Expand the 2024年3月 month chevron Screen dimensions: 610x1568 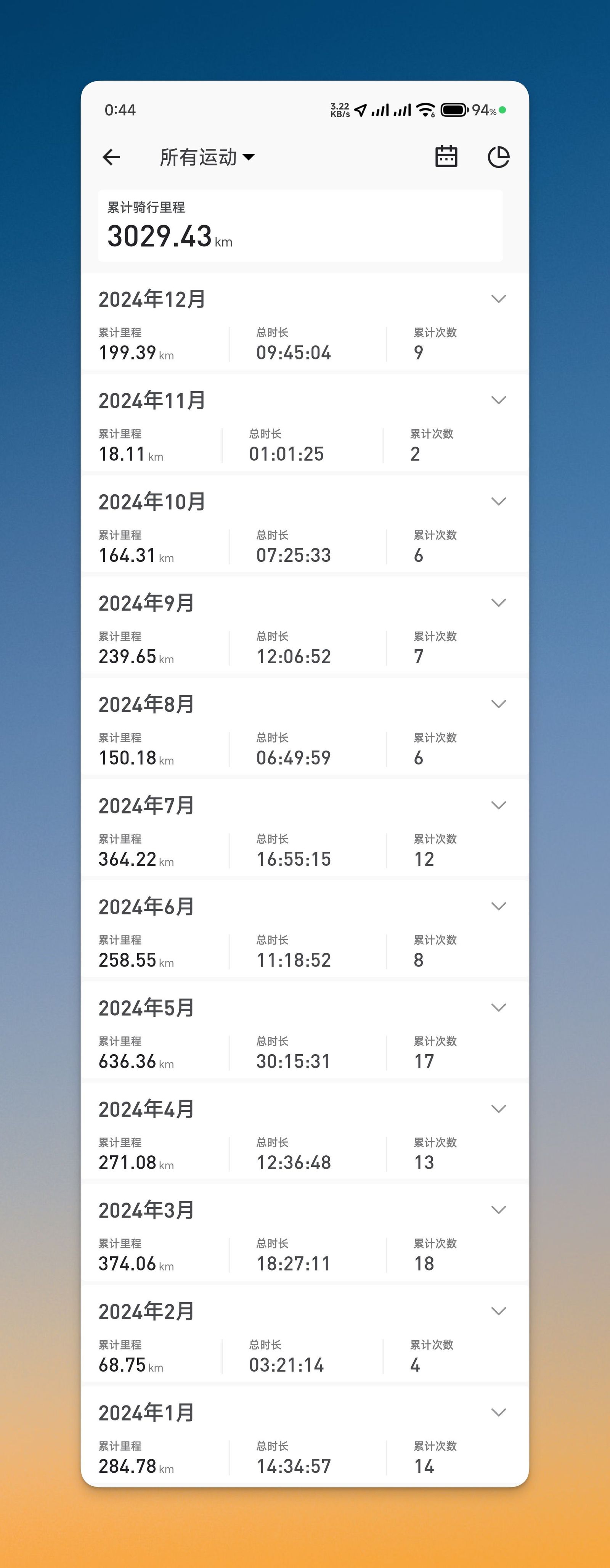(x=499, y=1209)
